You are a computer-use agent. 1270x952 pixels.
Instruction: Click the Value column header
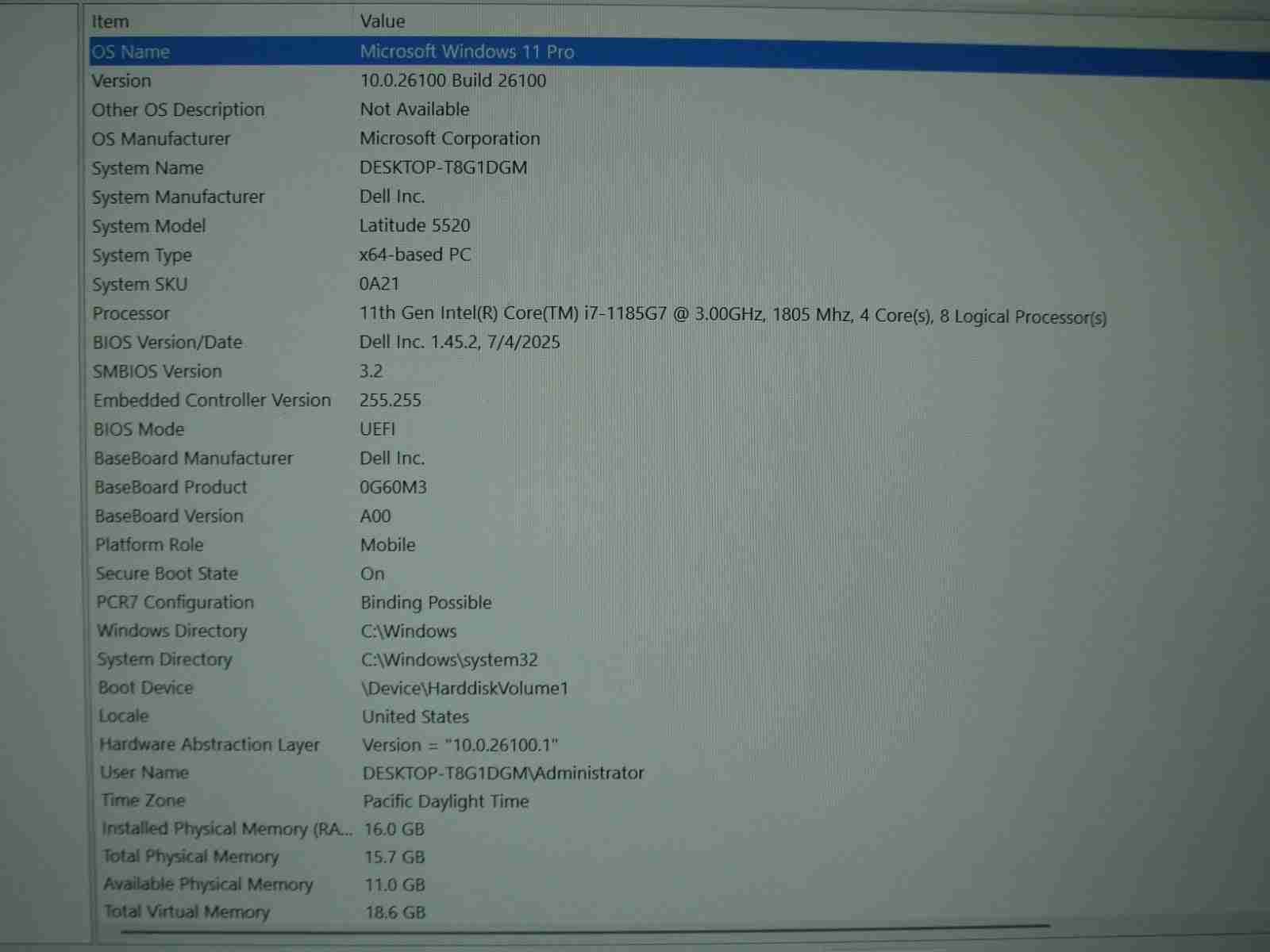click(x=383, y=21)
